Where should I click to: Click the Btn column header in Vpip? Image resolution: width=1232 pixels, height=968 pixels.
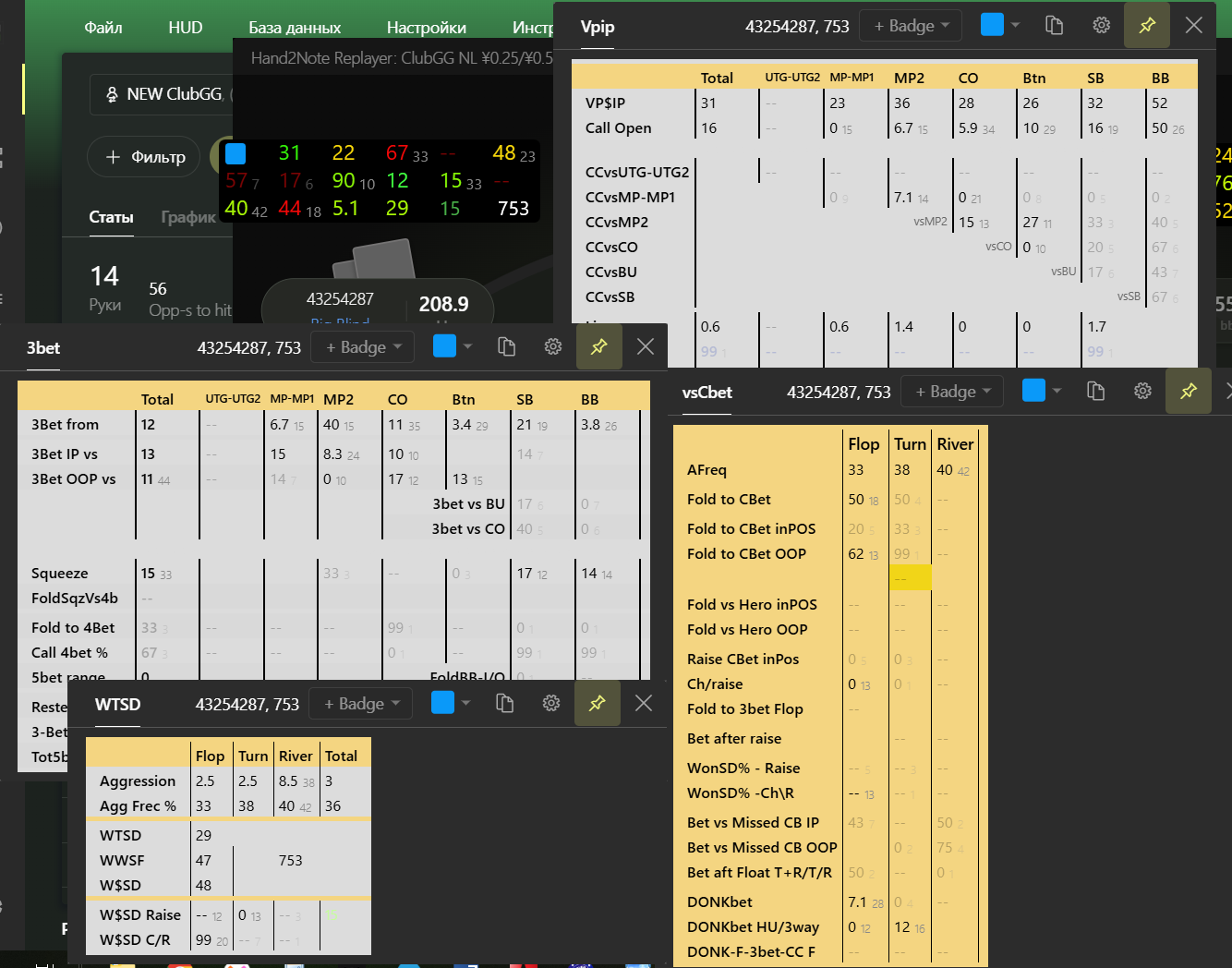[1034, 78]
